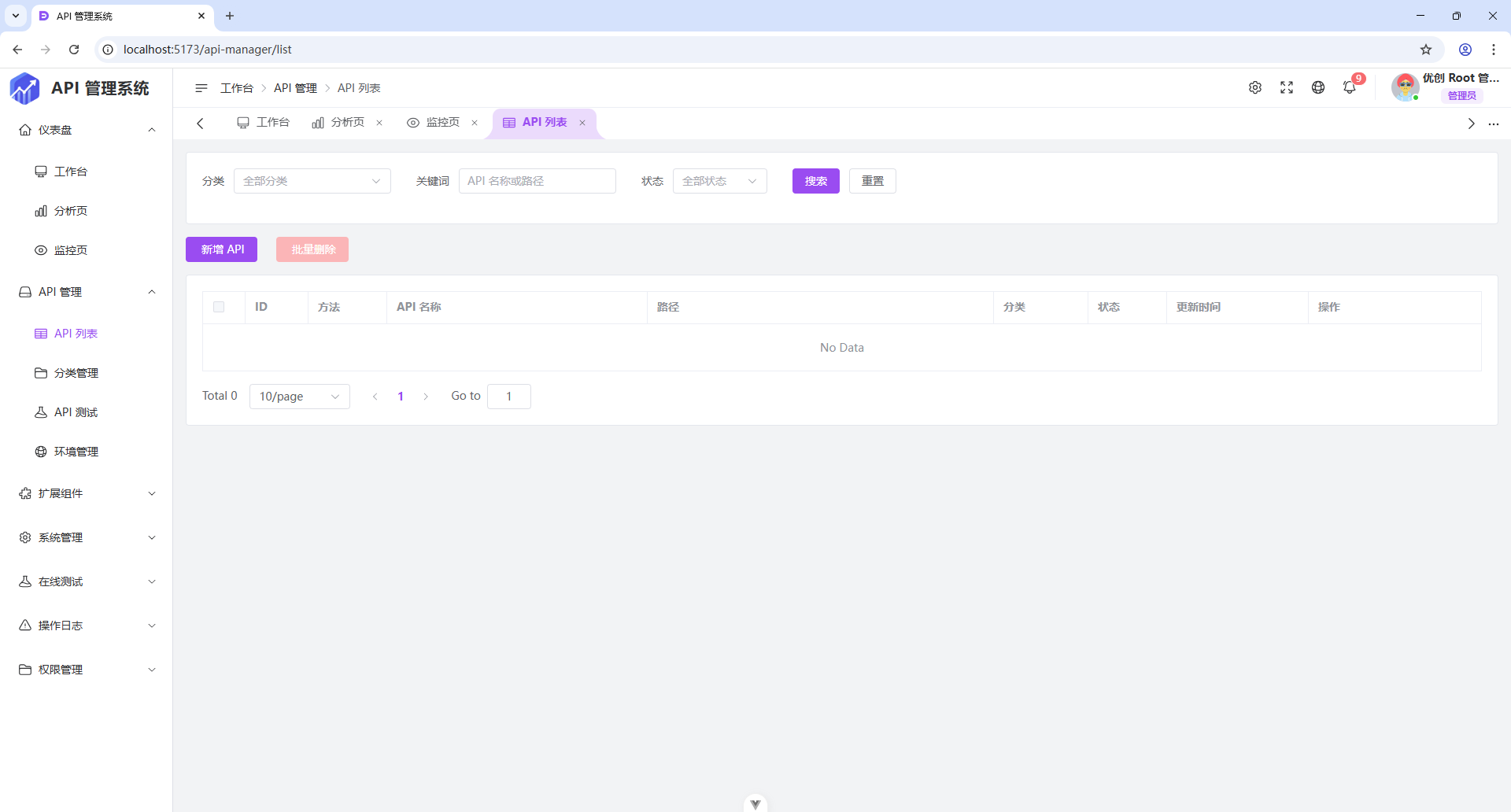Click the user avatar picture

tap(1405, 87)
